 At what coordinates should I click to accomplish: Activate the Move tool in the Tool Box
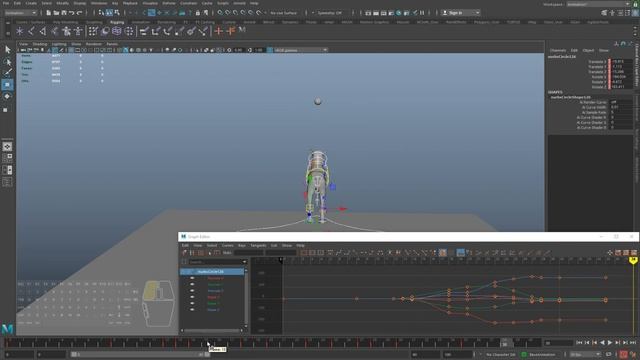(7, 84)
